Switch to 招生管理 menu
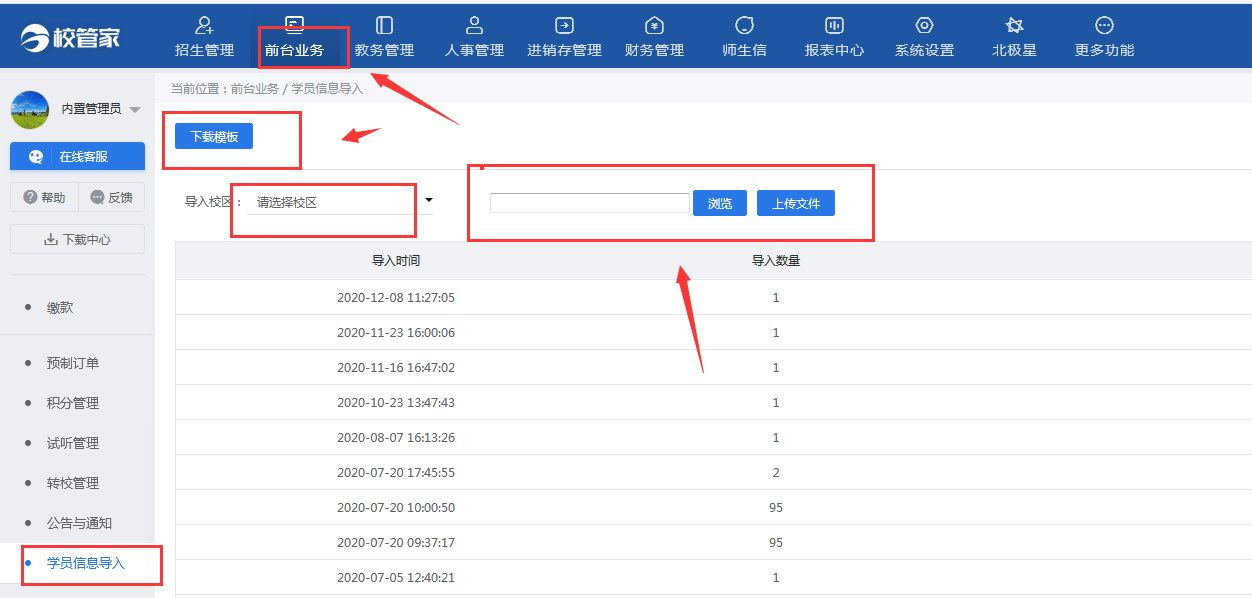This screenshot has height=598, width=1252. [204, 35]
